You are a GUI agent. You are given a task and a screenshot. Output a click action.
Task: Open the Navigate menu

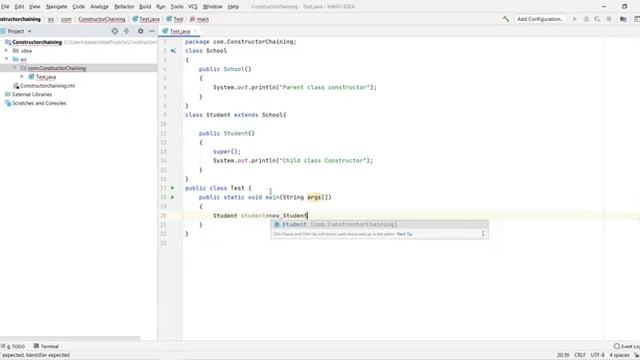56,7
